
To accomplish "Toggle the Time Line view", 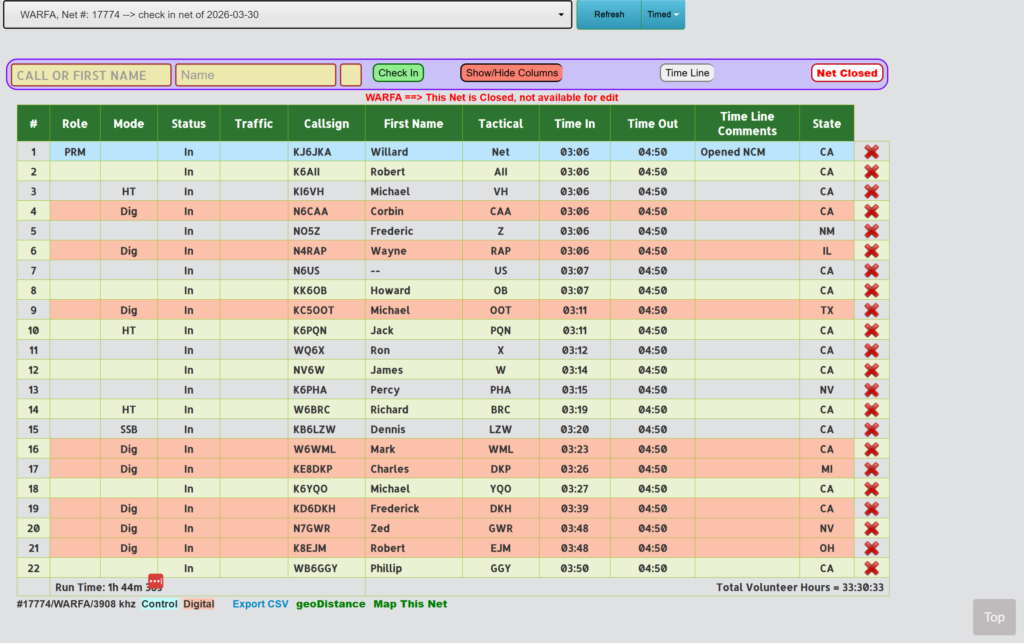I will tap(687, 73).
